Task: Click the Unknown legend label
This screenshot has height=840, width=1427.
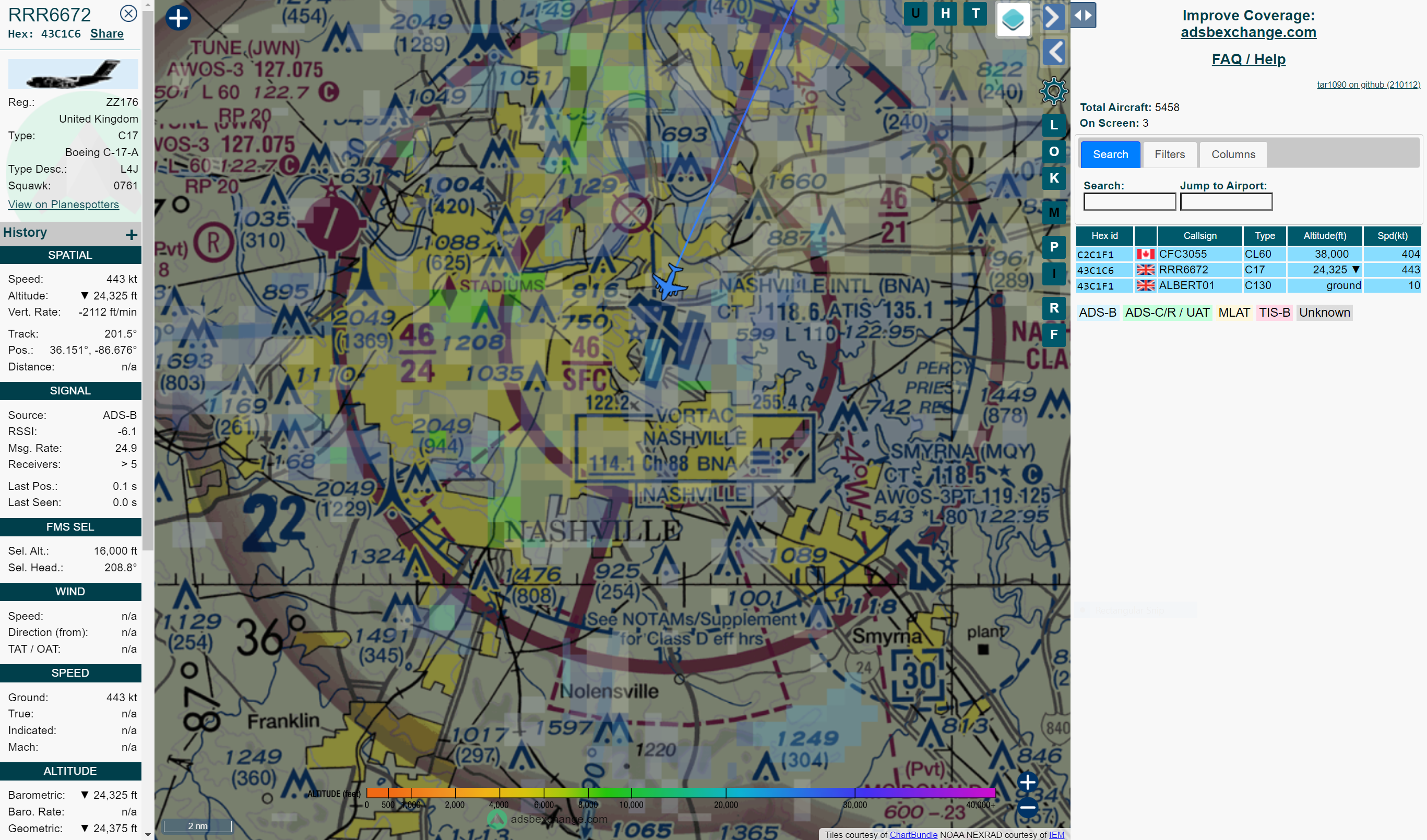Action: tap(1324, 313)
